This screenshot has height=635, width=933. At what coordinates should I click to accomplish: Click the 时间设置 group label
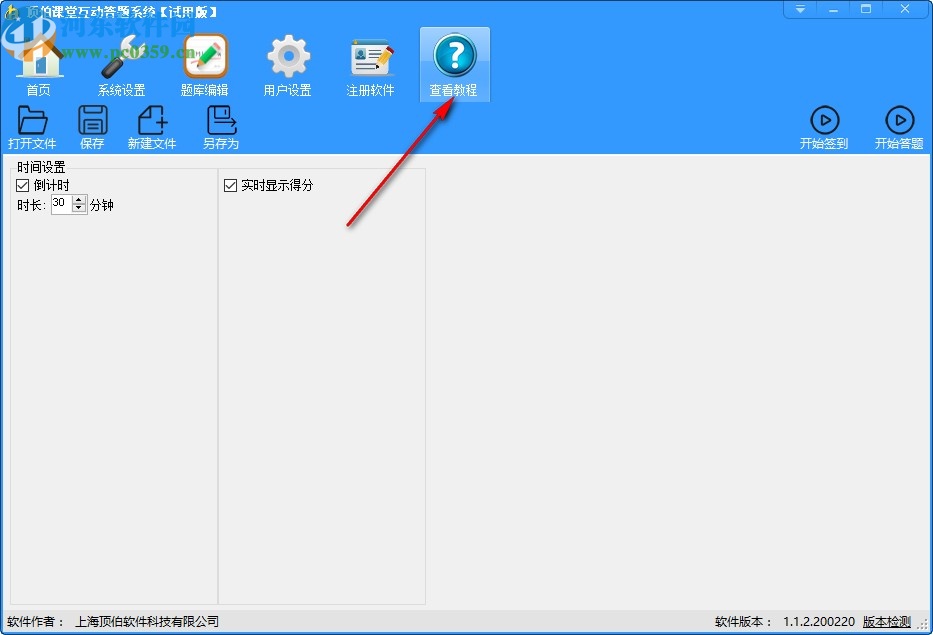(41, 167)
